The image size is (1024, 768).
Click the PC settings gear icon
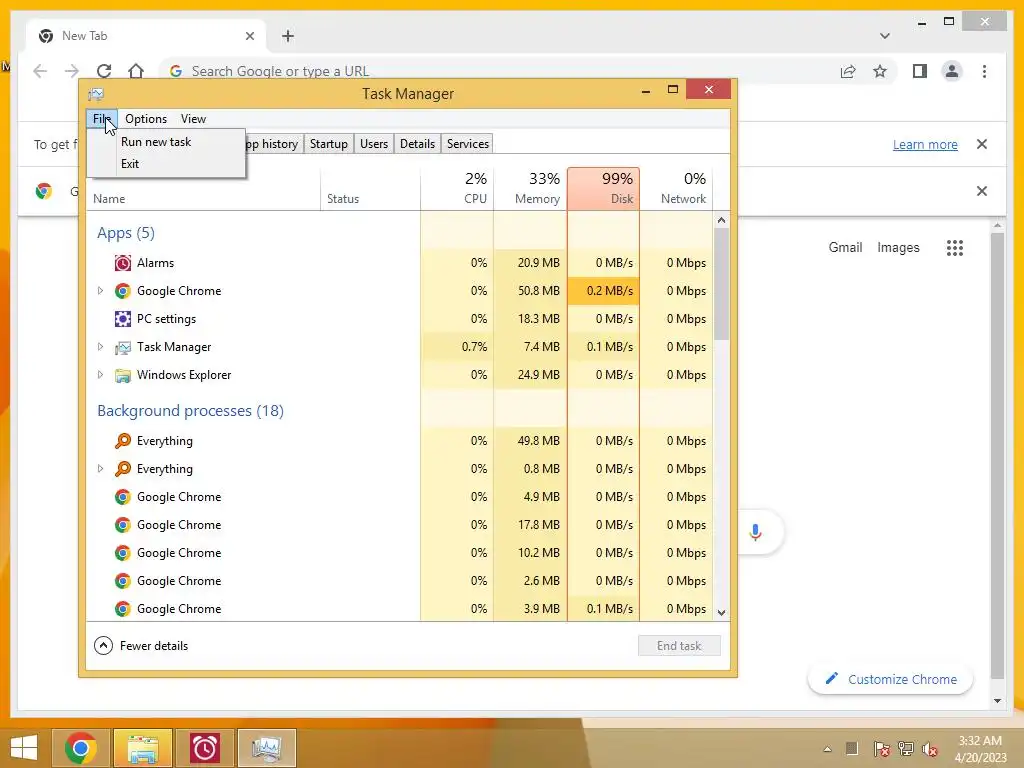[122, 319]
